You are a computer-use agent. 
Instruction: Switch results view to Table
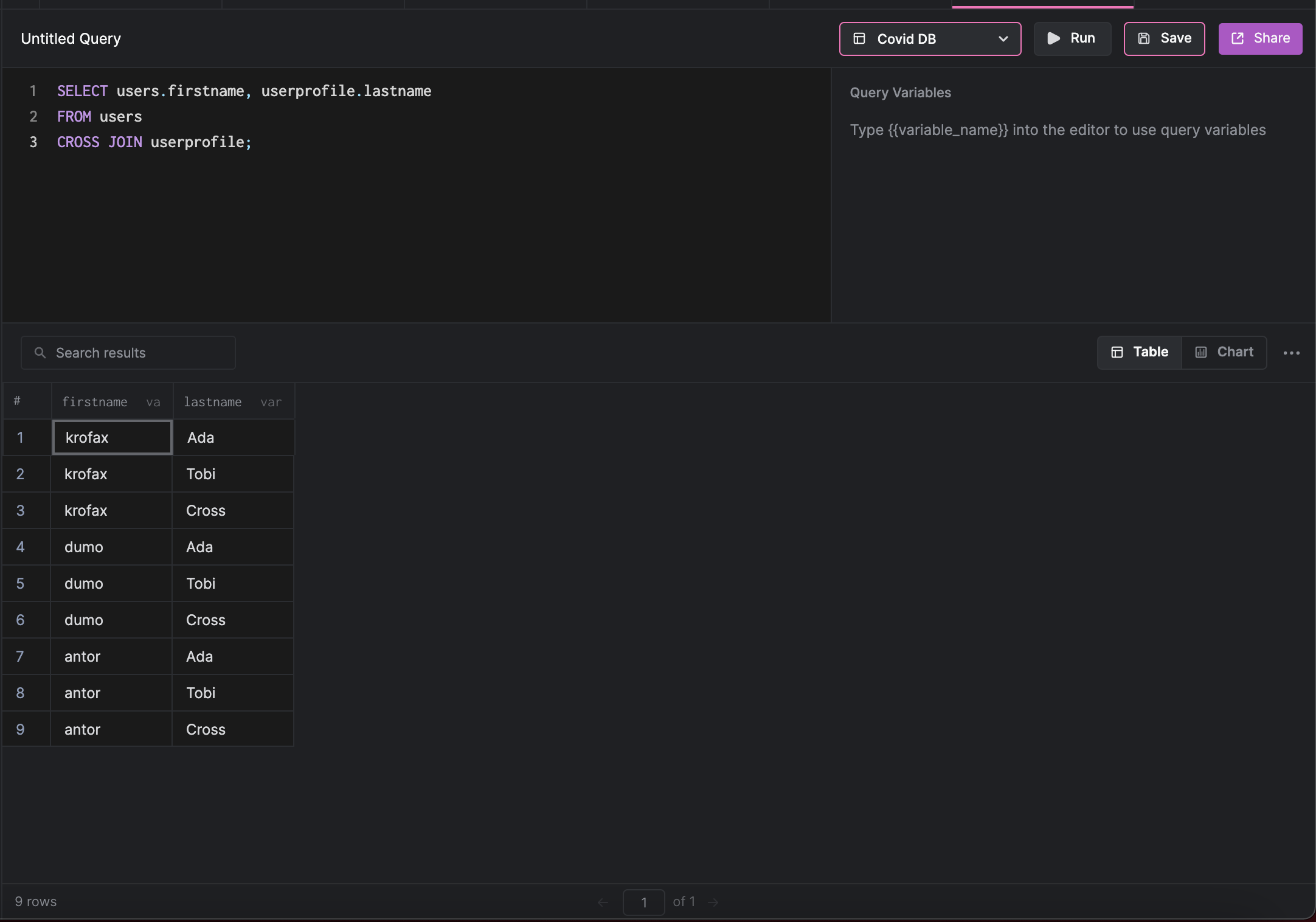1140,352
